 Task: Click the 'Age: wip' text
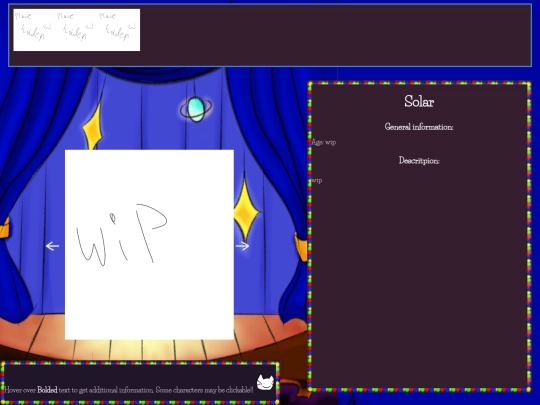[323, 142]
